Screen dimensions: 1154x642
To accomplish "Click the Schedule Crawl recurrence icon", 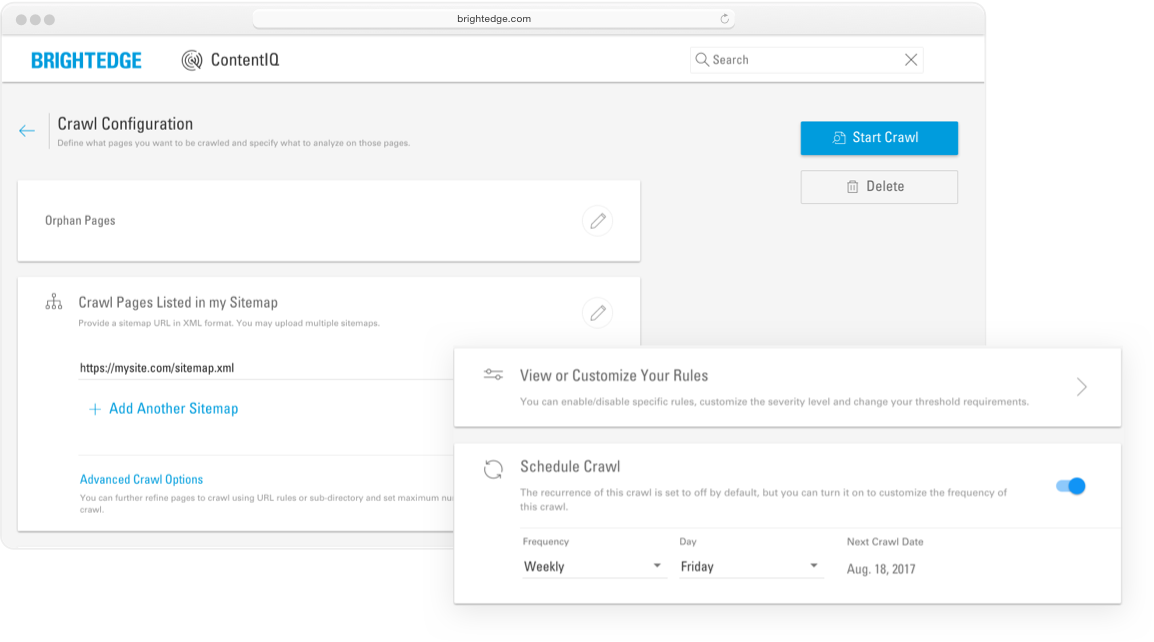I will [493, 469].
